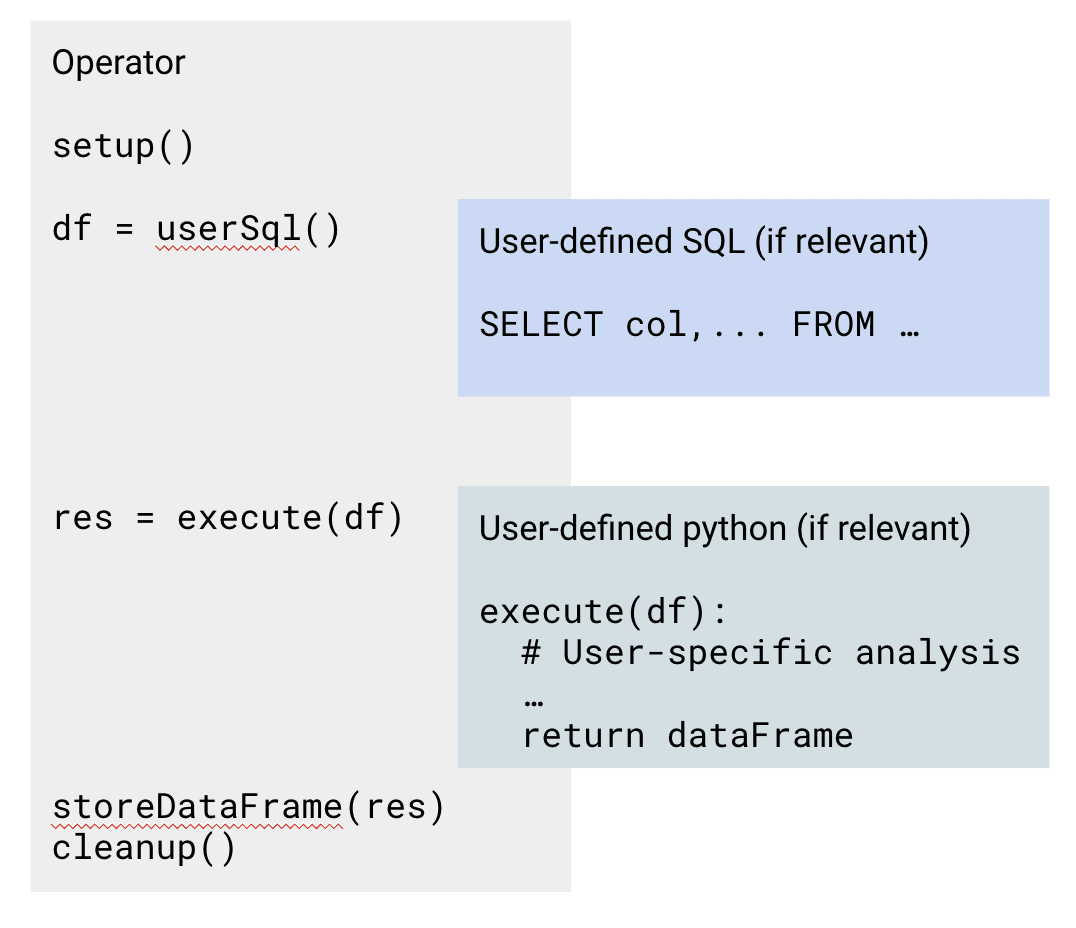The height and width of the screenshot is (928, 1076).
Task: Click the underlined storeDataFrame word
Action: tap(198, 807)
